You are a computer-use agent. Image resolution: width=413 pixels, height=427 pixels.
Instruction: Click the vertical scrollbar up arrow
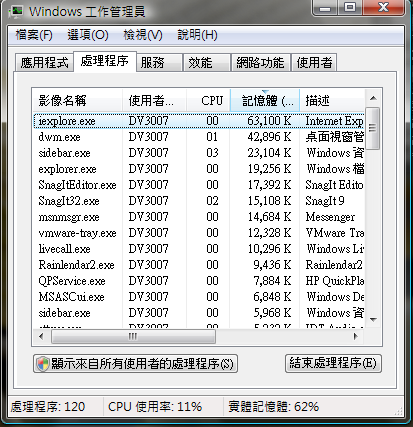click(x=373, y=98)
